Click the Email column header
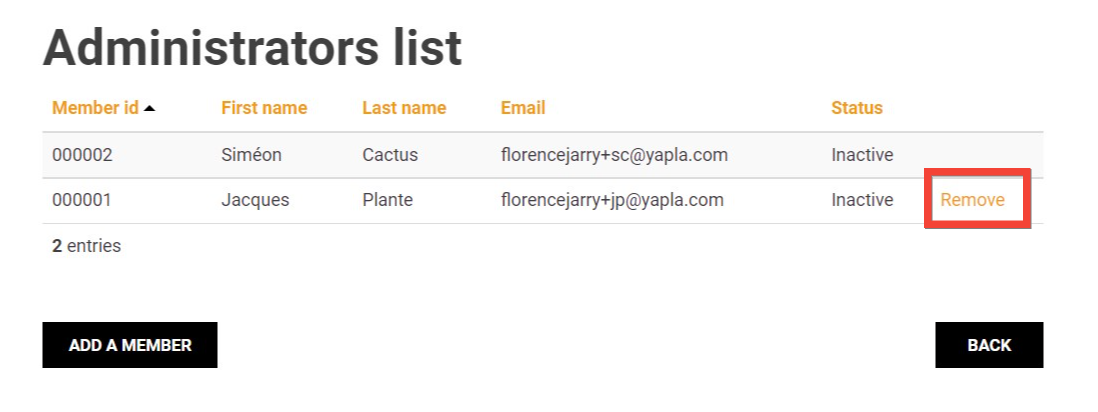The height and width of the screenshot is (412, 1098). coord(523,108)
